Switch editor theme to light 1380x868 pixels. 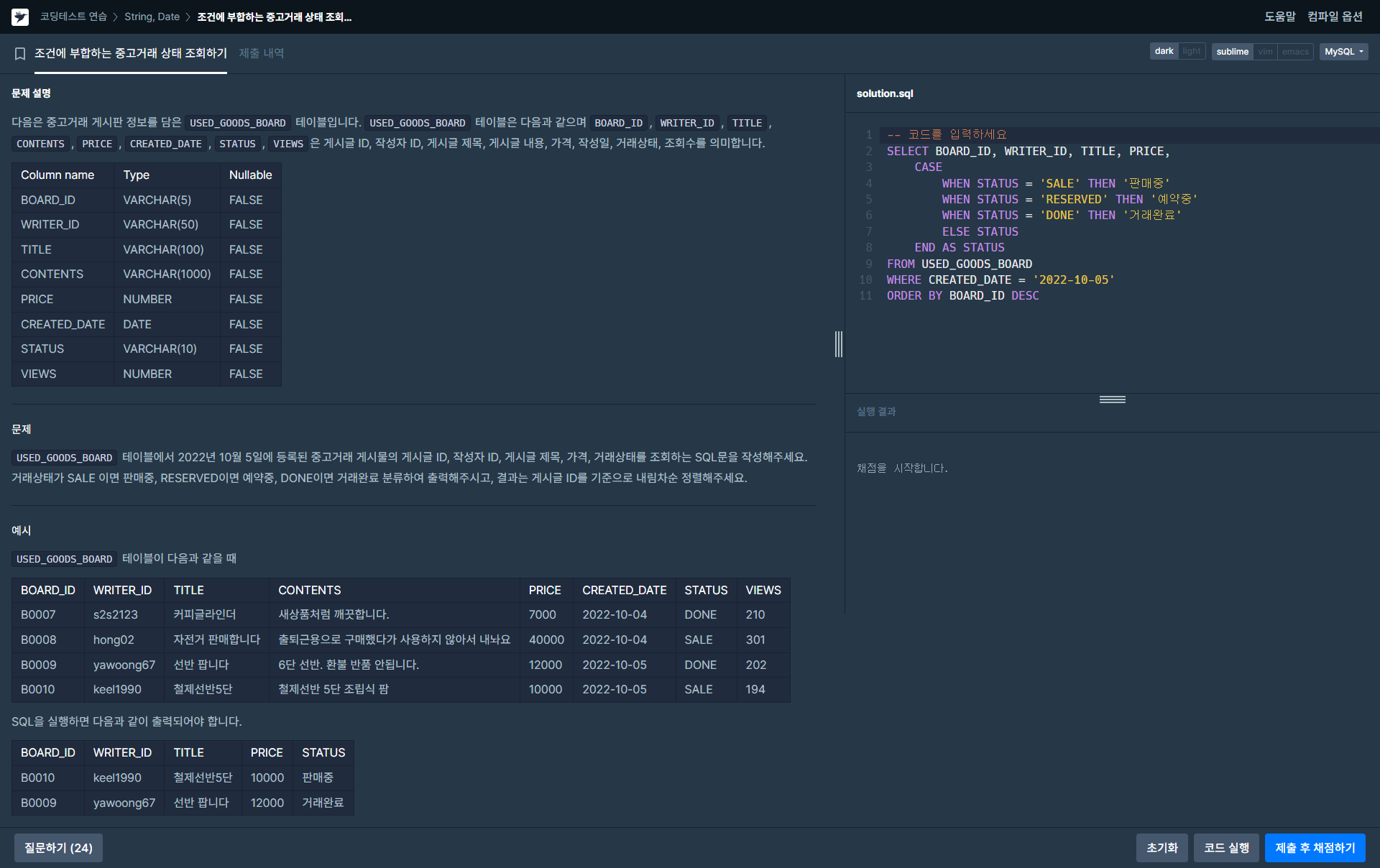[1191, 52]
